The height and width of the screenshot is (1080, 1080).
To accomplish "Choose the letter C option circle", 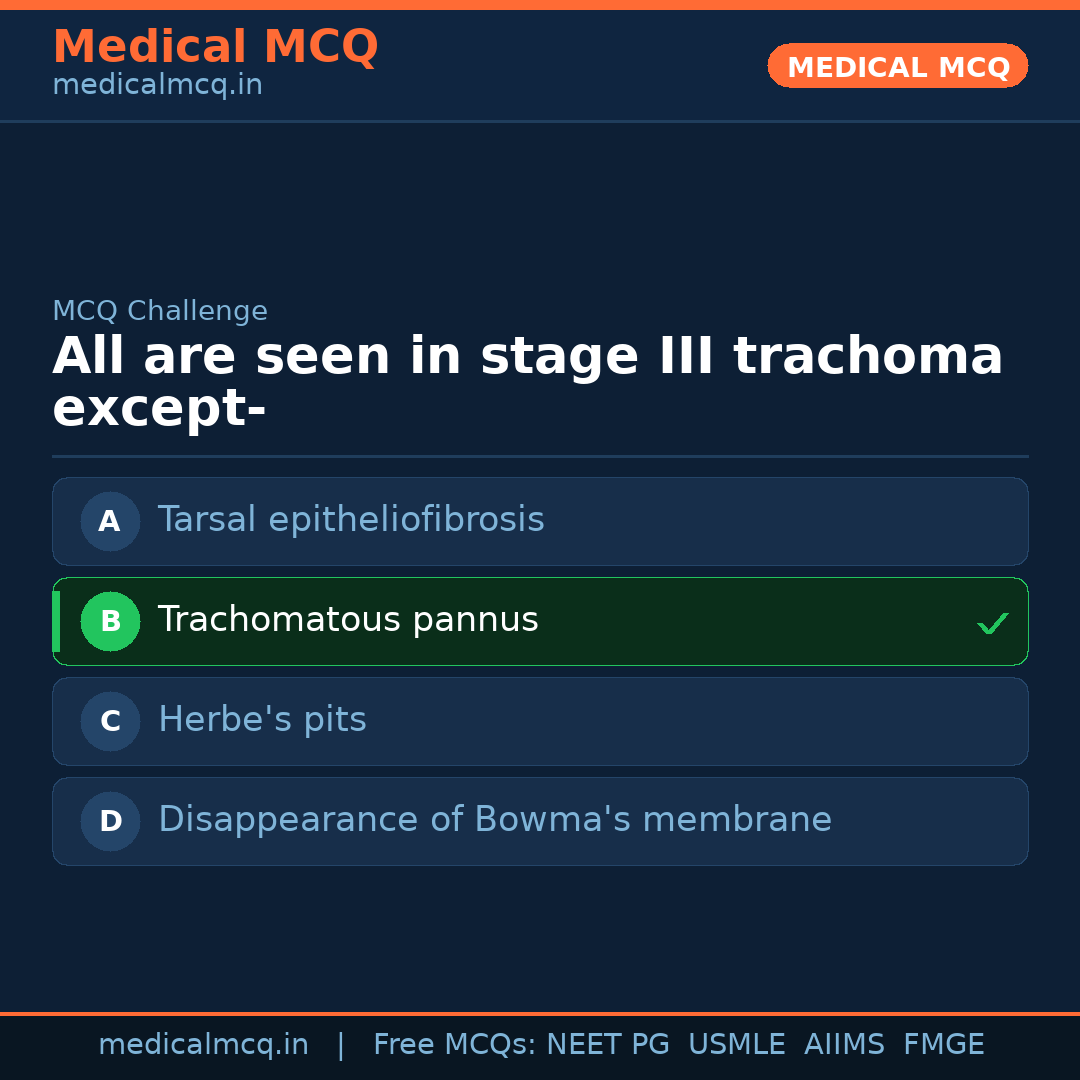I will point(110,721).
